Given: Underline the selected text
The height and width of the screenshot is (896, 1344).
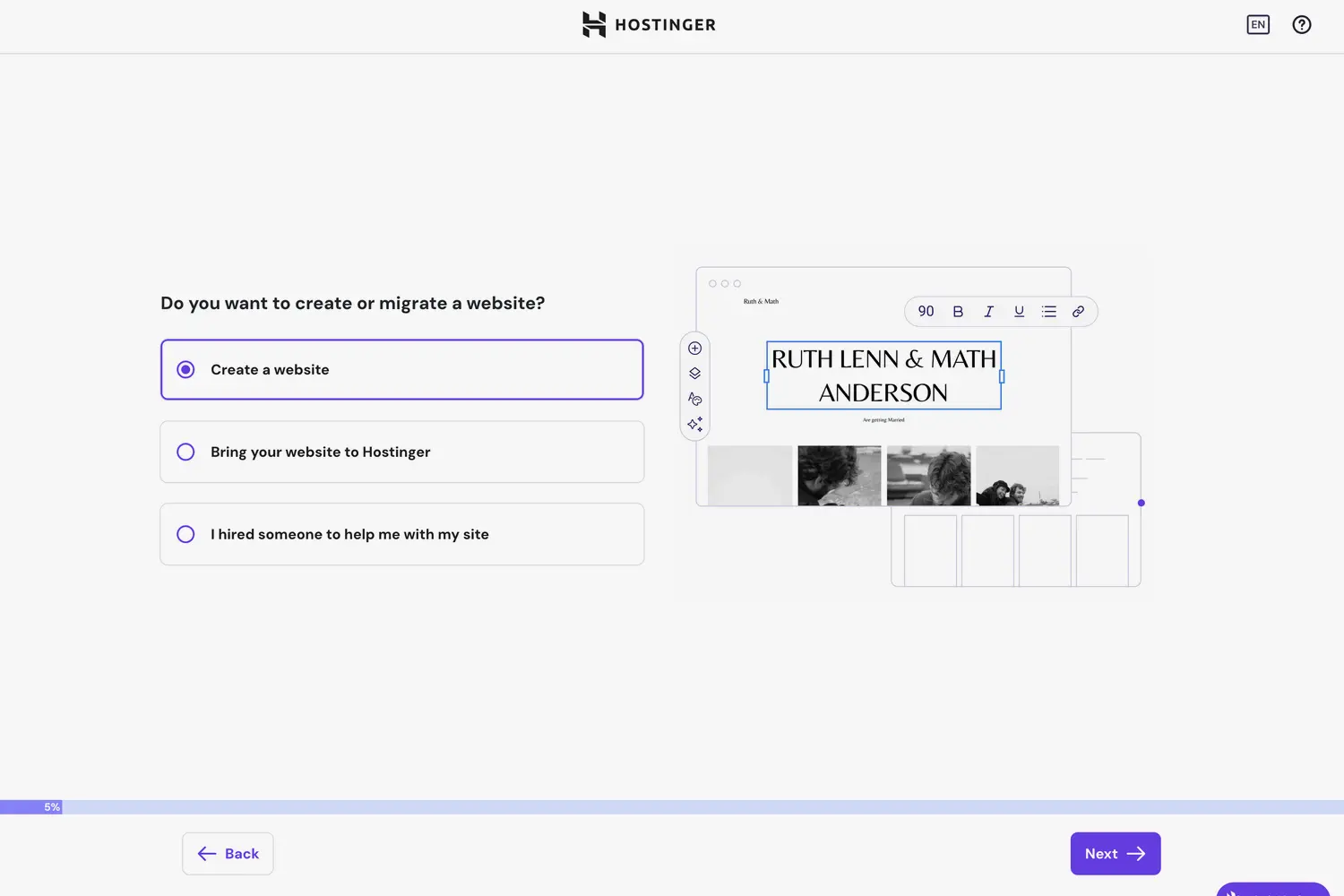Looking at the screenshot, I should [x=1019, y=311].
